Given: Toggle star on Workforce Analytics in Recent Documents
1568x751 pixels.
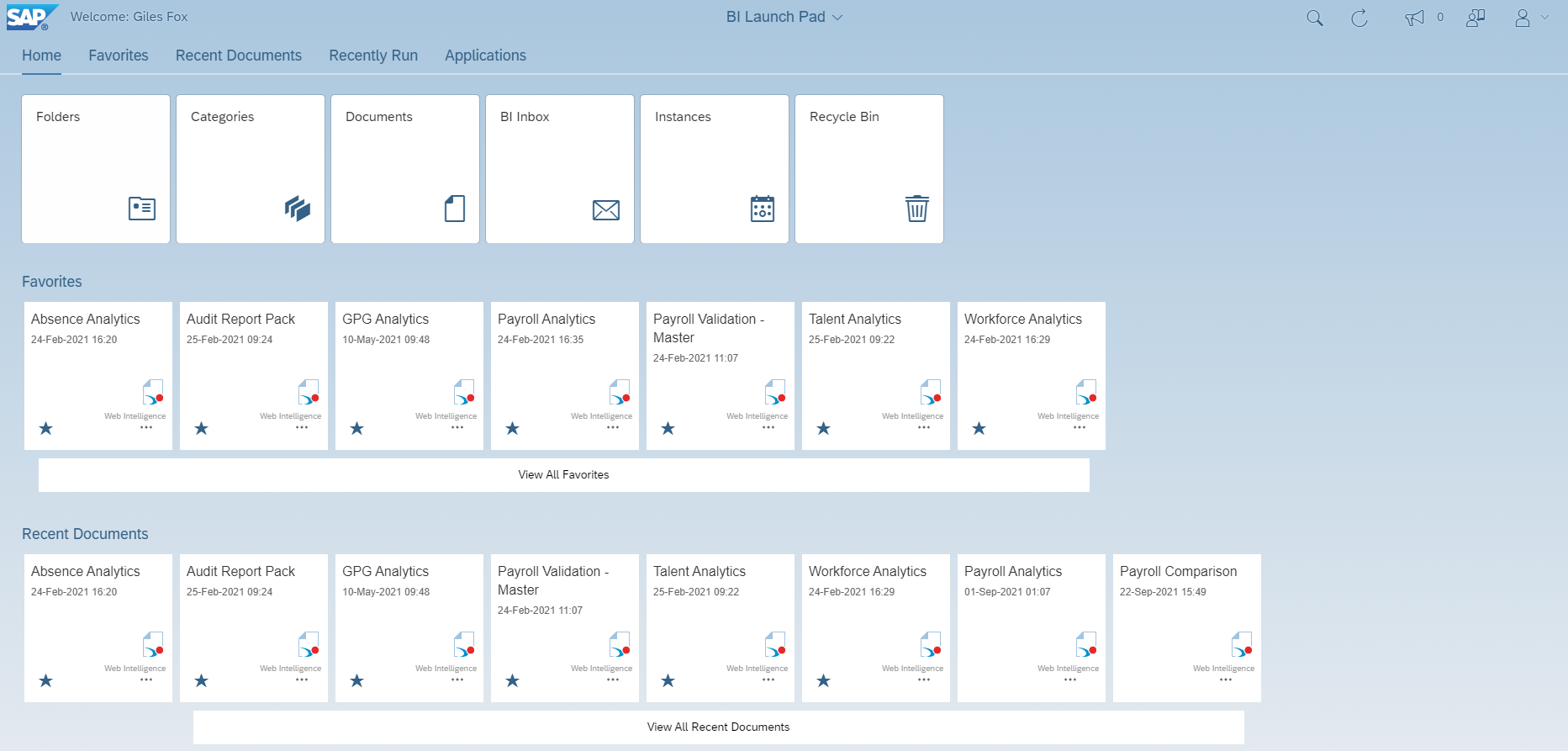Looking at the screenshot, I should tap(824, 681).
